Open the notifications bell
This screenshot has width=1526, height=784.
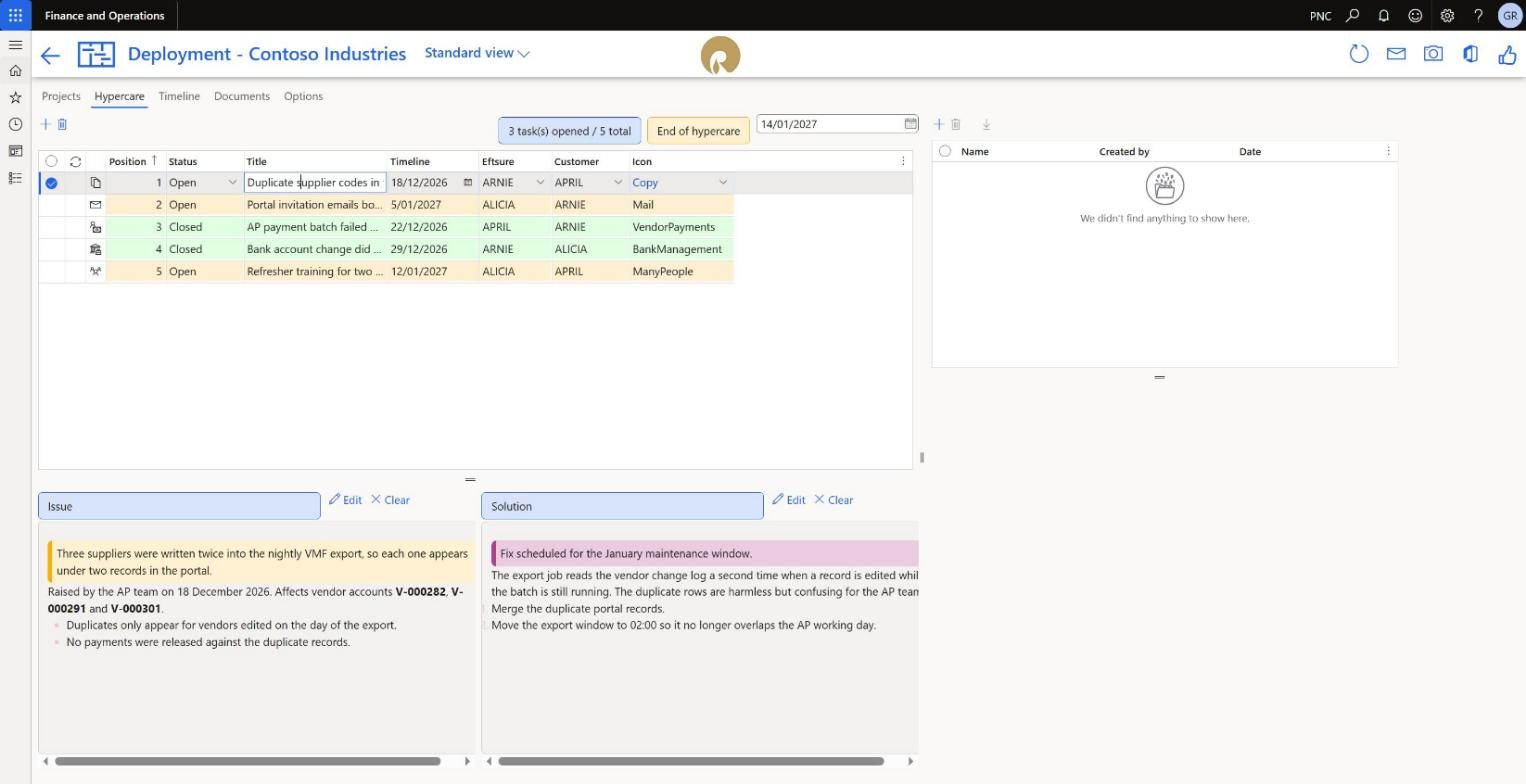click(1384, 15)
